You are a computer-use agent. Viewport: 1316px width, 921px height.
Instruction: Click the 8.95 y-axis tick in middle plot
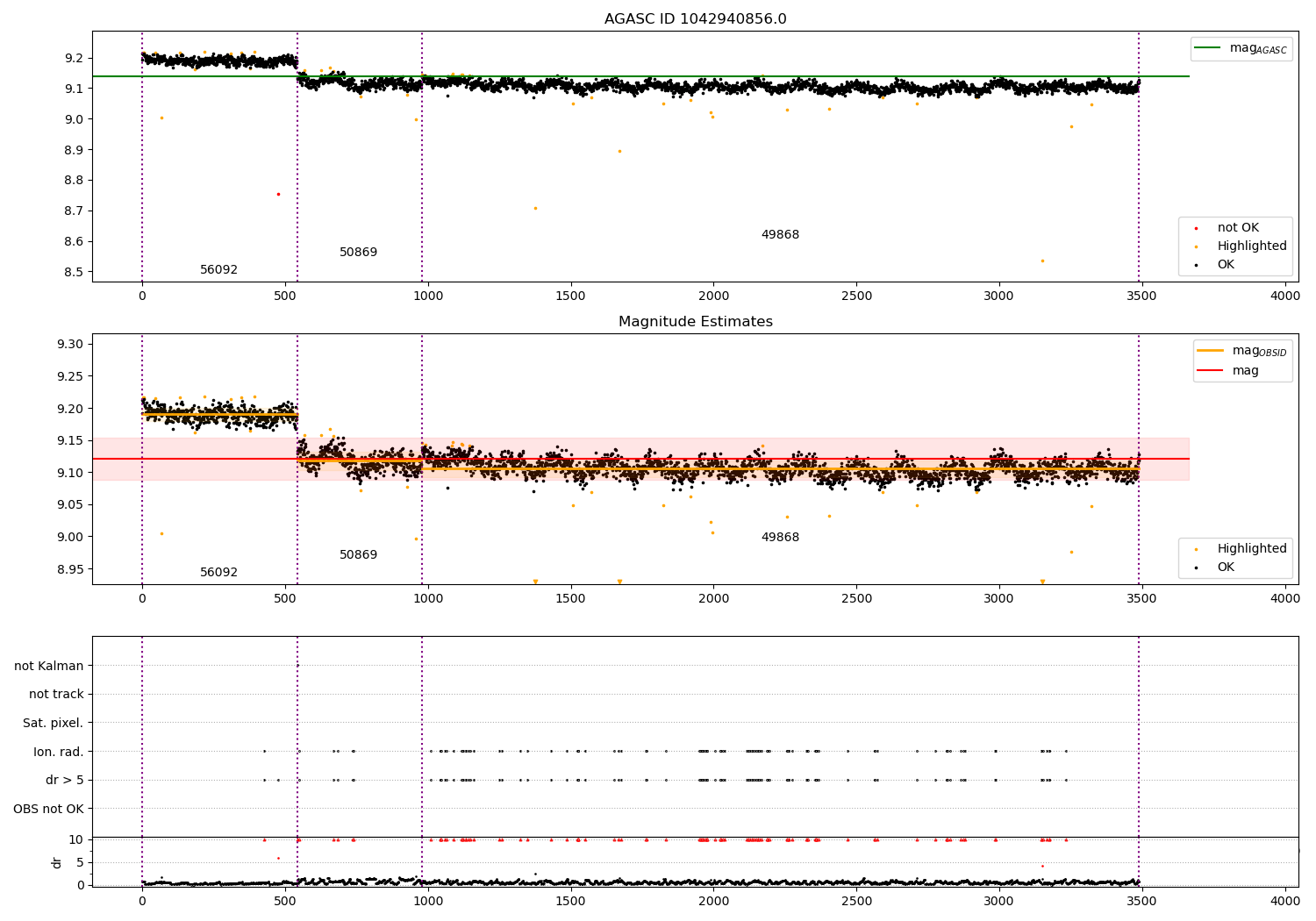pos(70,569)
